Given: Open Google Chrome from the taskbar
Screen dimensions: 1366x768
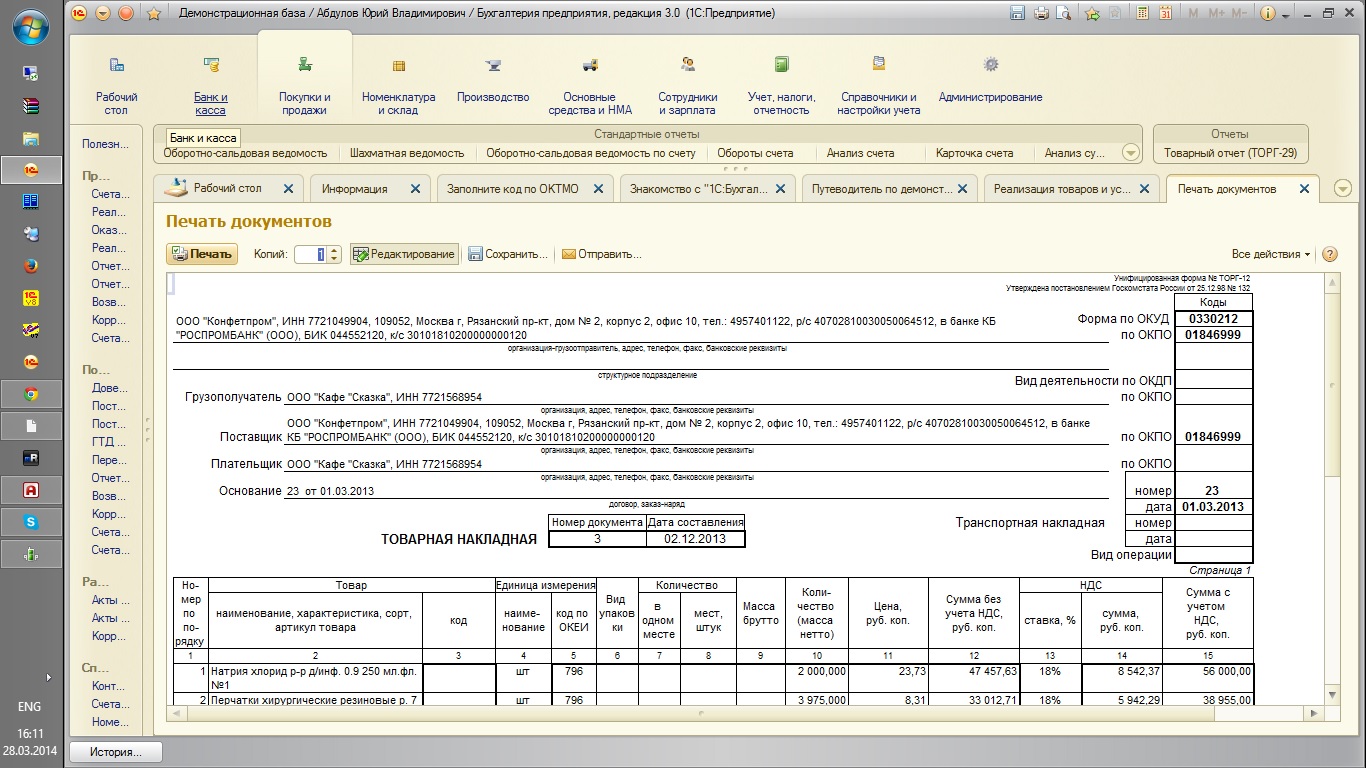Looking at the screenshot, I should click(x=31, y=393).
